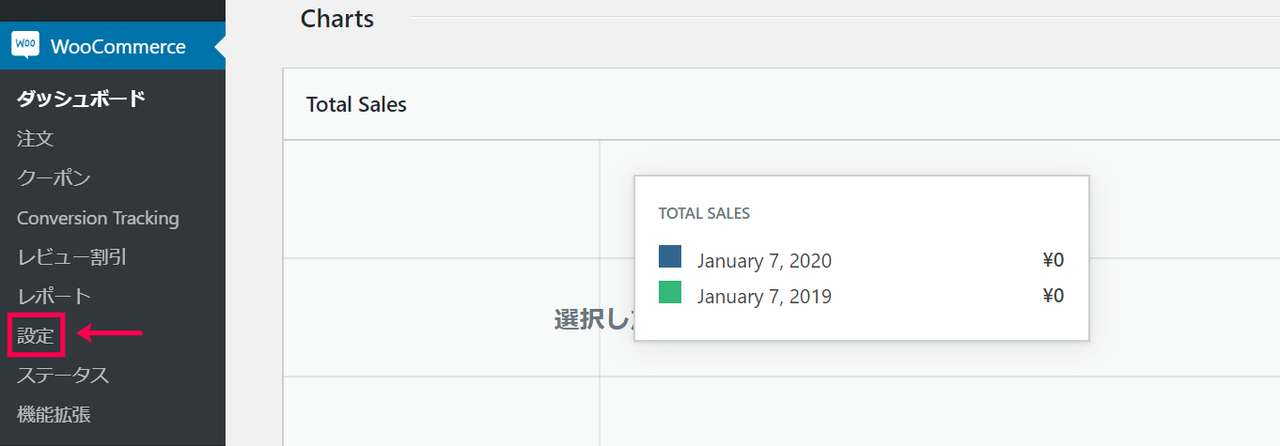Click the Charts section heading

337,18
